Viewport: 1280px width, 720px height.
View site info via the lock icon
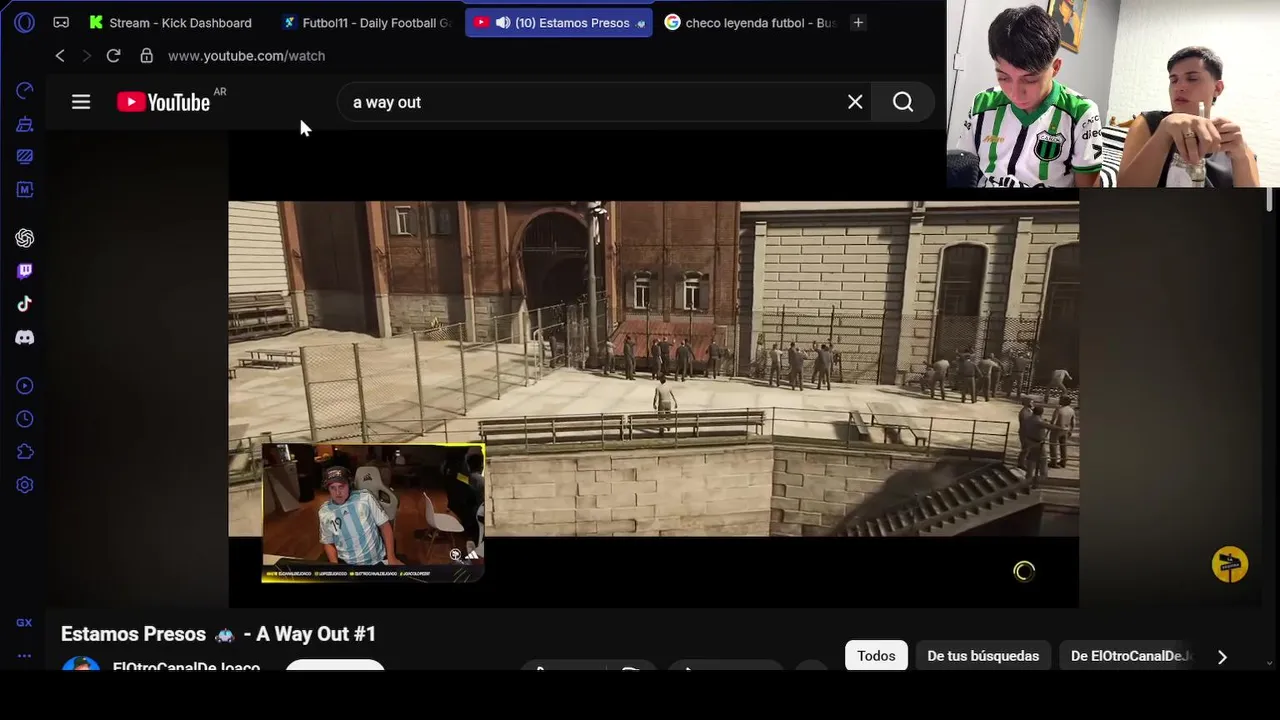[147, 56]
